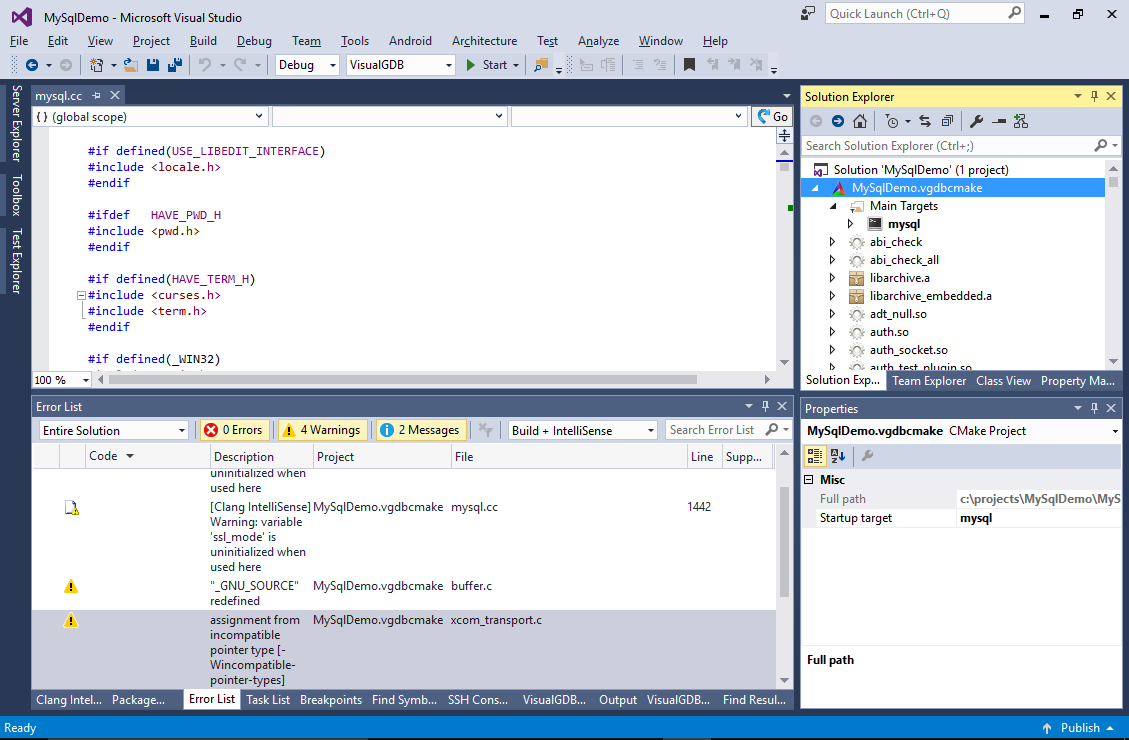Click the Publish button in status bar
Viewport: 1129px width, 740px height.
(x=1079, y=728)
